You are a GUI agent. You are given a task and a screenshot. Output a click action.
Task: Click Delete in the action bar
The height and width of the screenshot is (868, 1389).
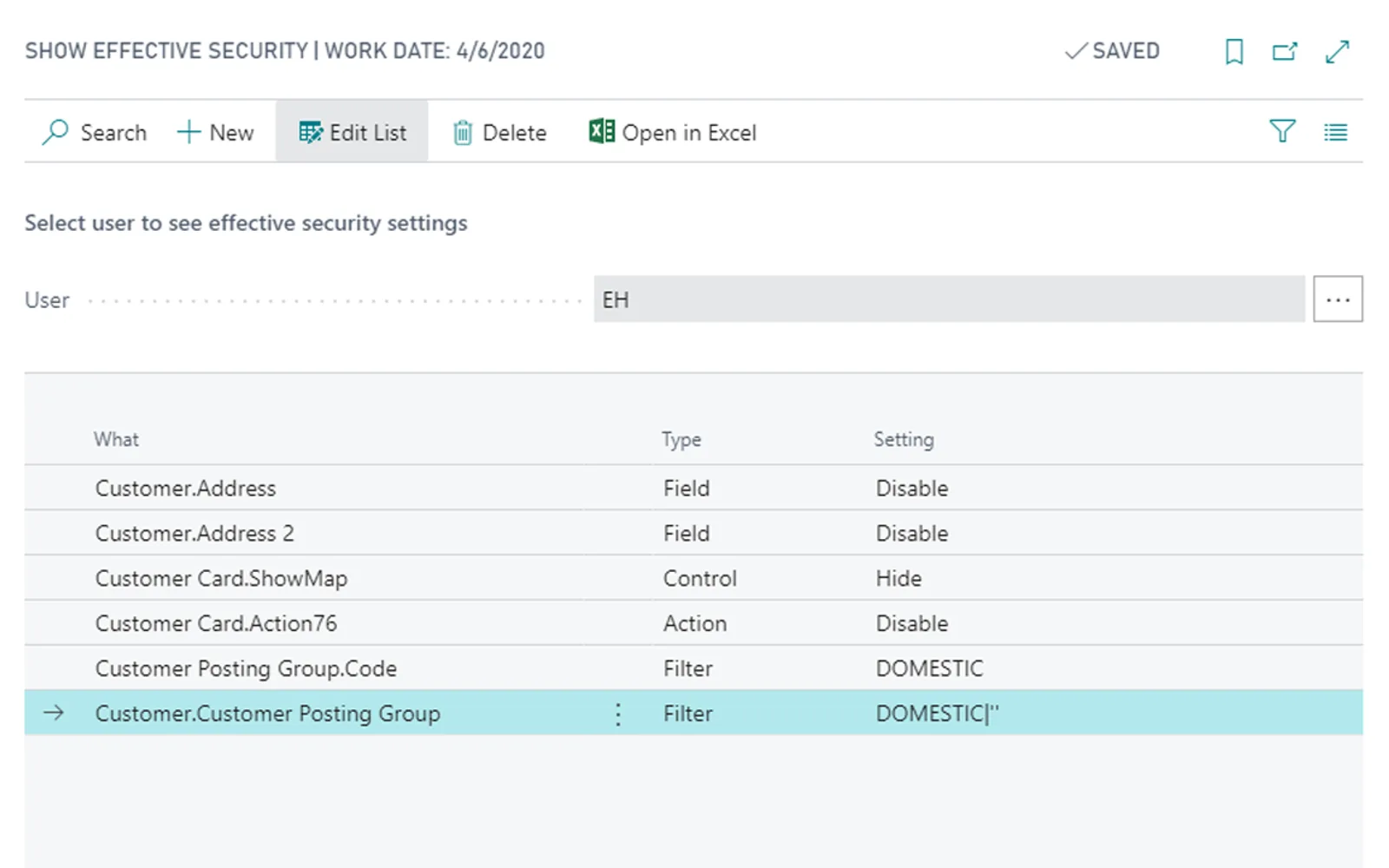pos(500,132)
